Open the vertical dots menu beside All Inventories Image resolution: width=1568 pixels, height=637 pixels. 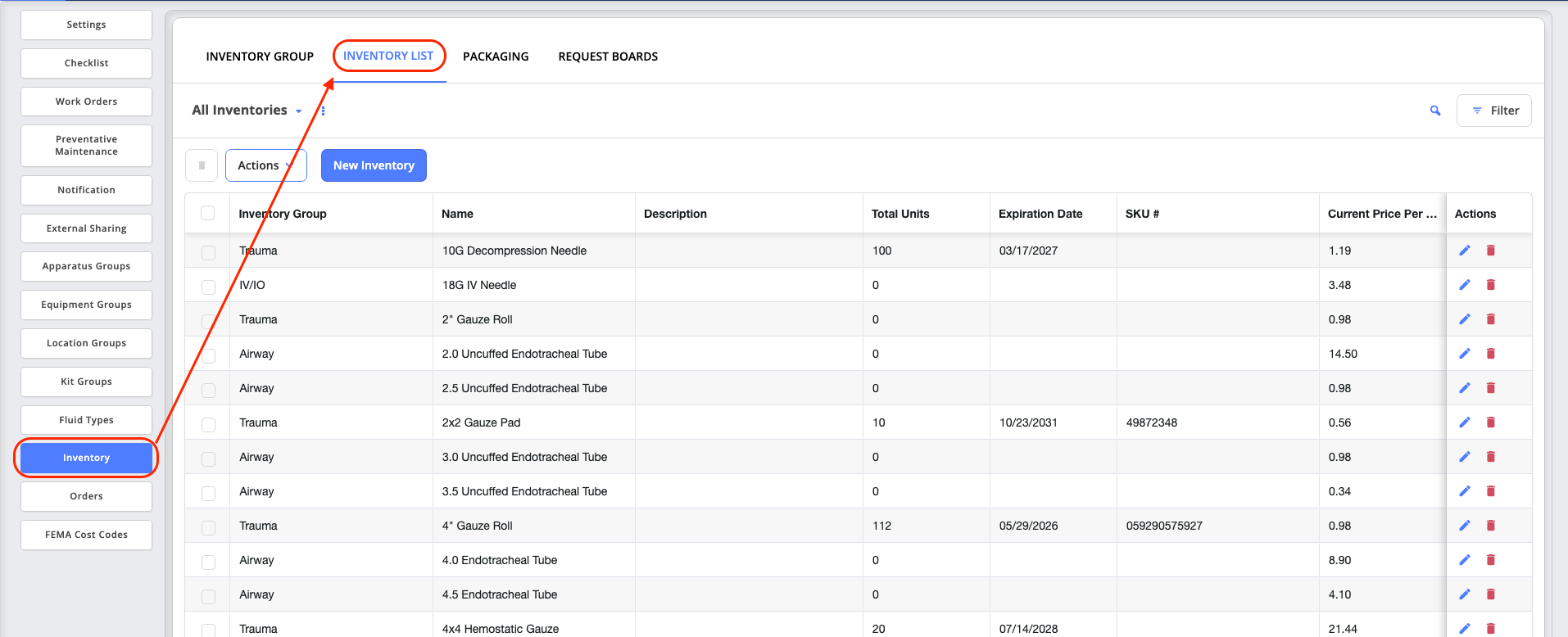click(324, 111)
